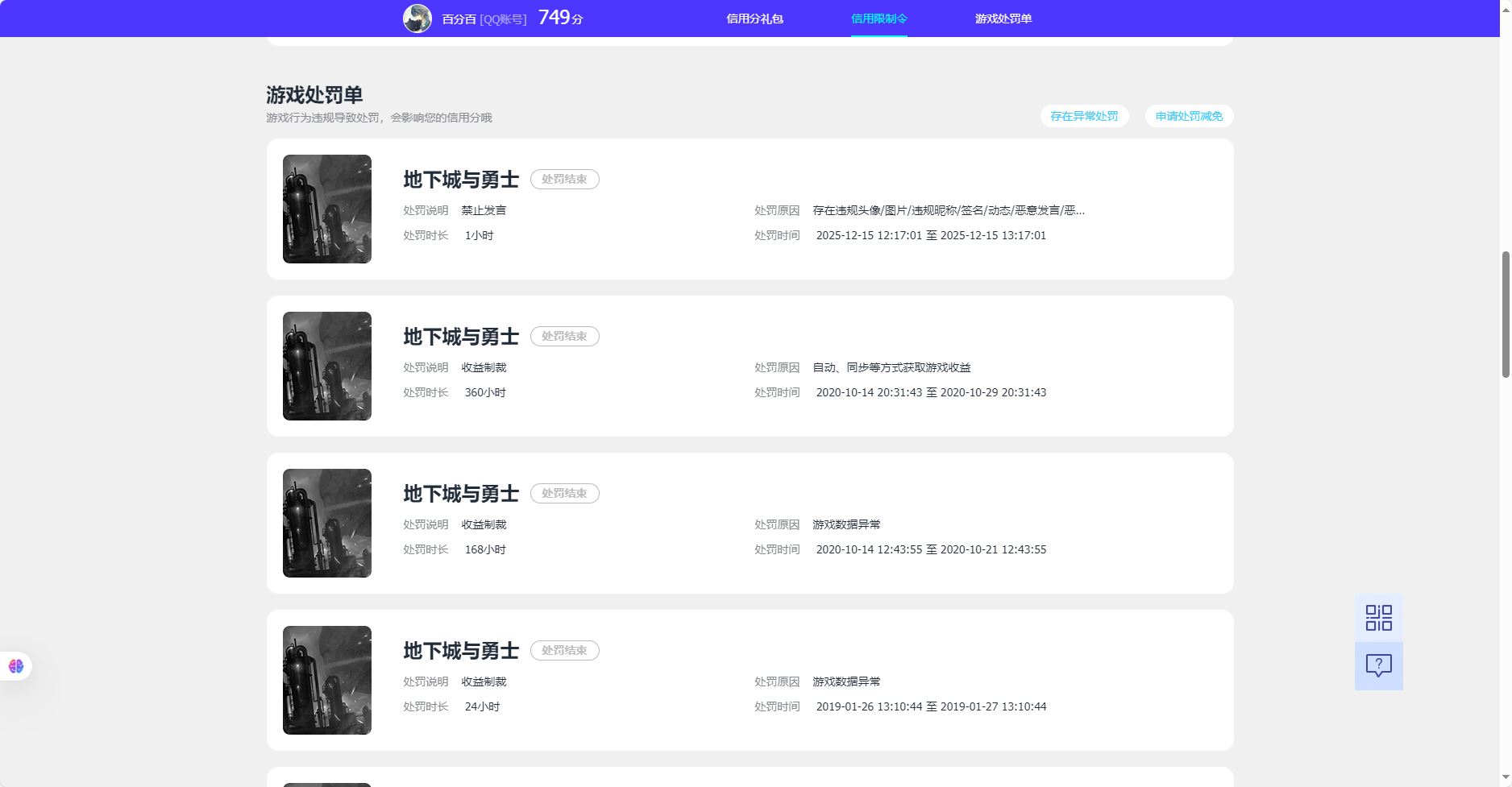The width and height of the screenshot is (1512, 787).
Task: Click thumbnail of the 360小时 penalty record
Action: click(x=327, y=366)
